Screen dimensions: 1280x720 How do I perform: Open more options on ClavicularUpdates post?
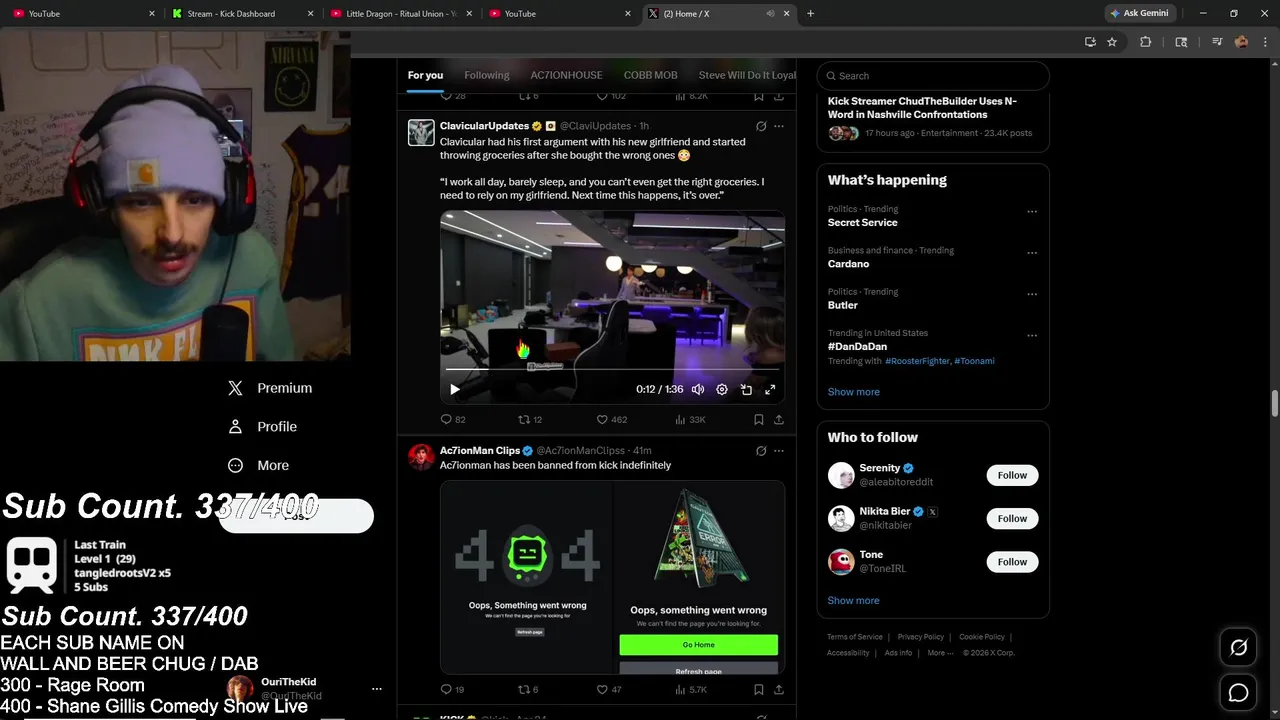click(x=779, y=126)
